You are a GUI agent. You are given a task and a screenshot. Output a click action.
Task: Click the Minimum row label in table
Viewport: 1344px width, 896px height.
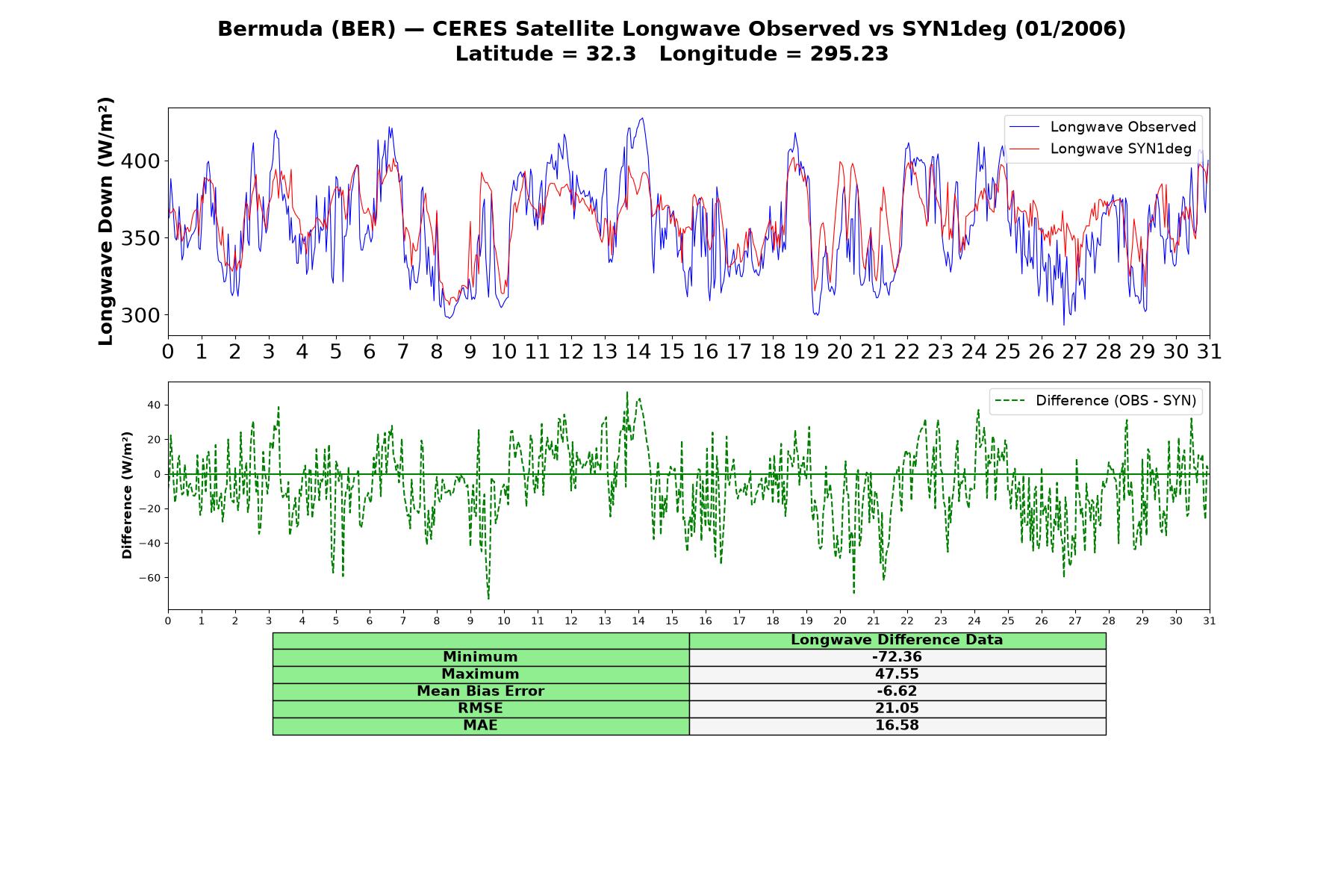480,657
